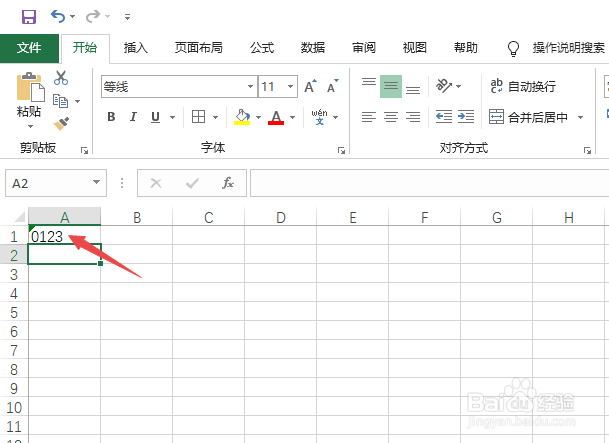
Task: Switch to the 插入 tab
Action: pyautogui.click(x=136, y=48)
